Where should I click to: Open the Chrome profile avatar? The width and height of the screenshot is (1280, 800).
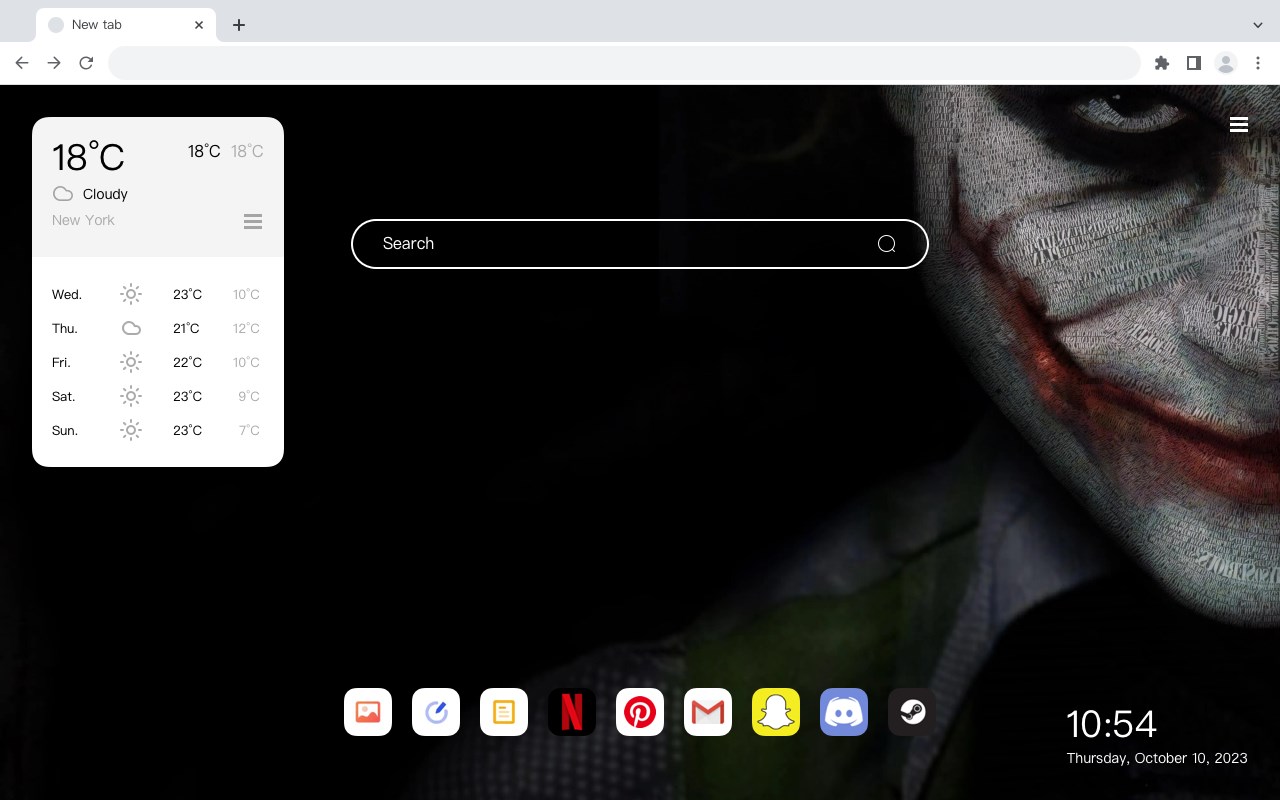click(x=1226, y=63)
